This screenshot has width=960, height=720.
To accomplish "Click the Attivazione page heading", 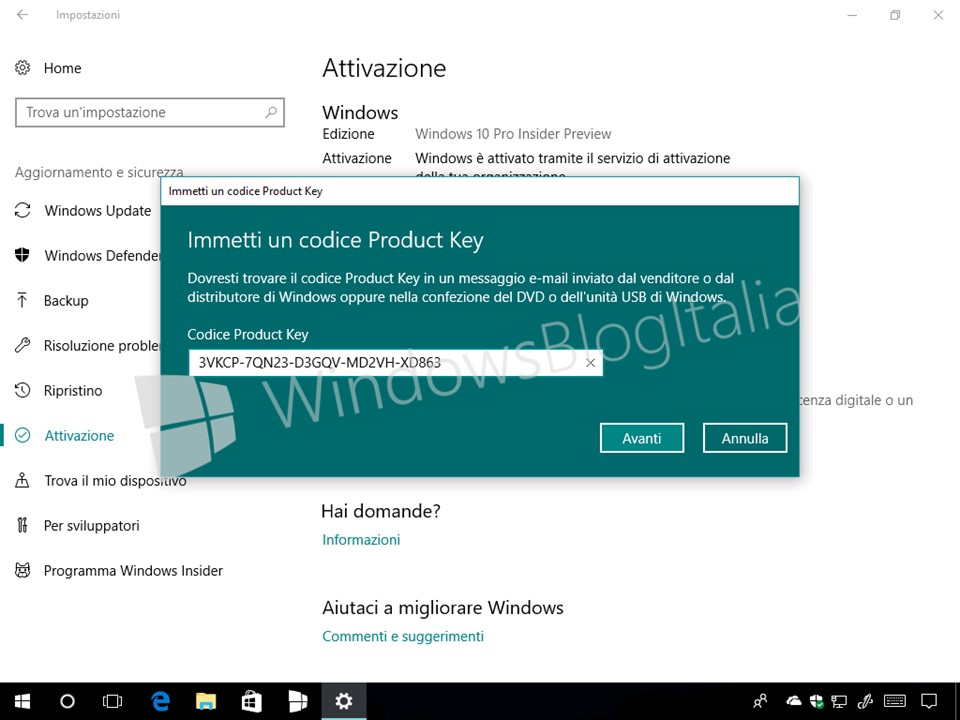I will [384, 68].
